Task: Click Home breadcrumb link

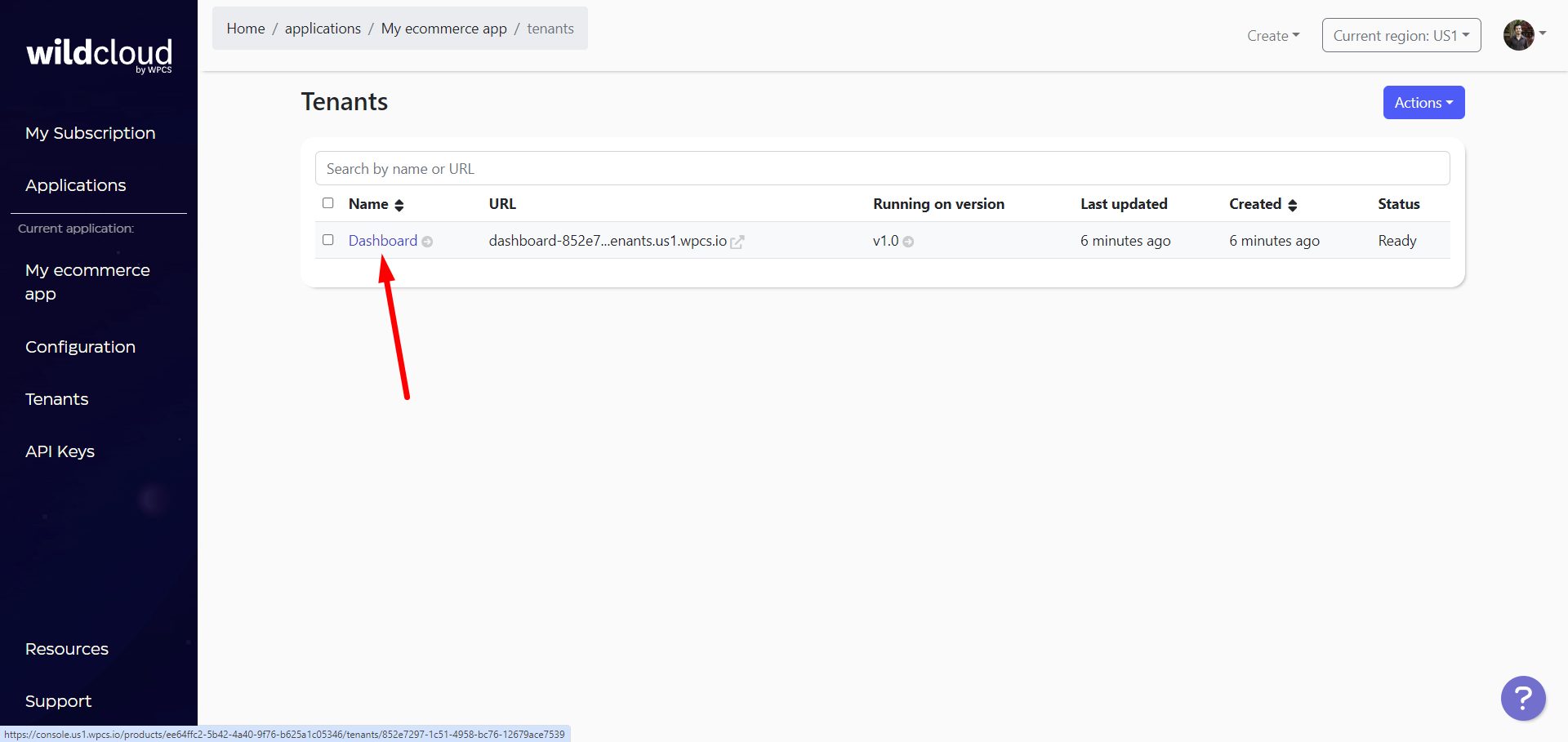Action: (x=246, y=29)
